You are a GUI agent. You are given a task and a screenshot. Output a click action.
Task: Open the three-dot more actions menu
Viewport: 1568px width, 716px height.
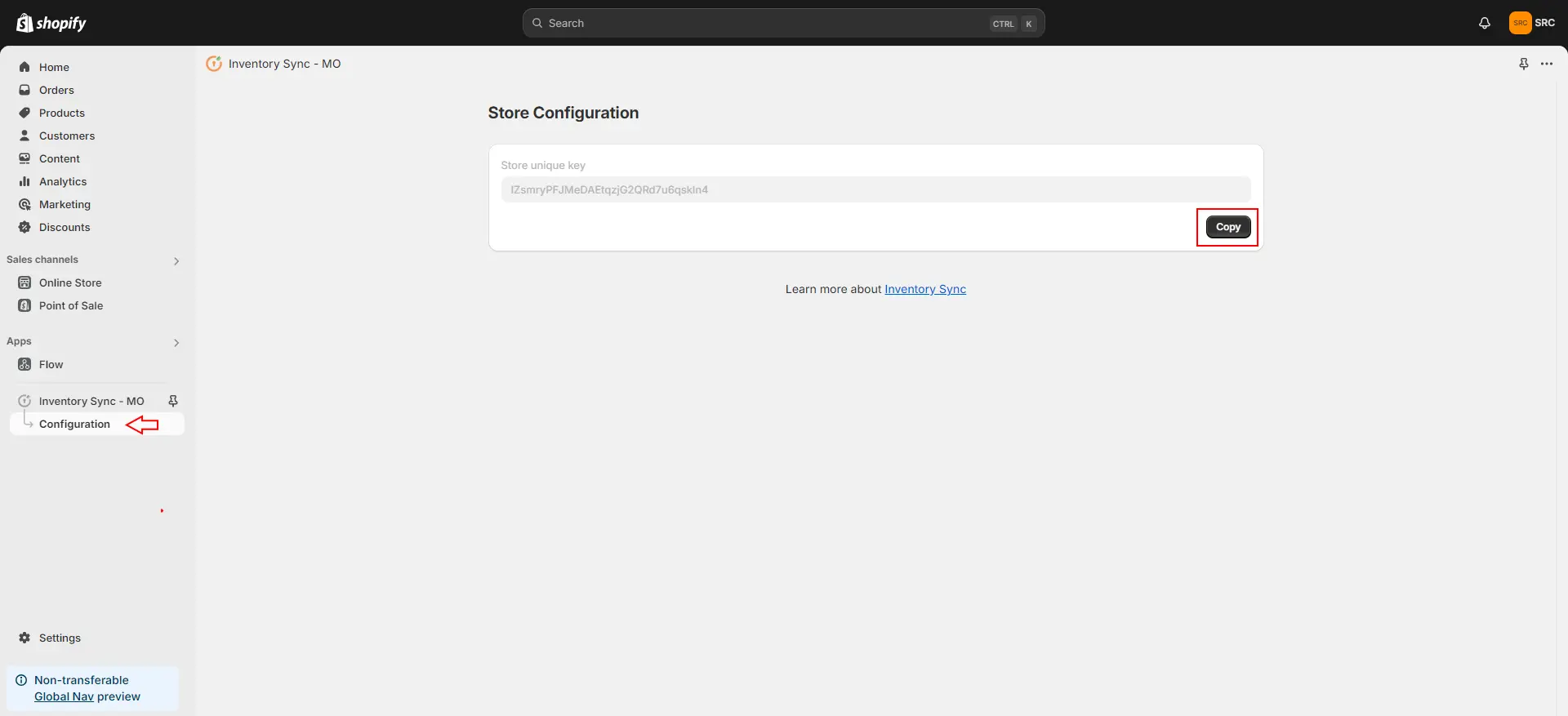click(x=1546, y=64)
